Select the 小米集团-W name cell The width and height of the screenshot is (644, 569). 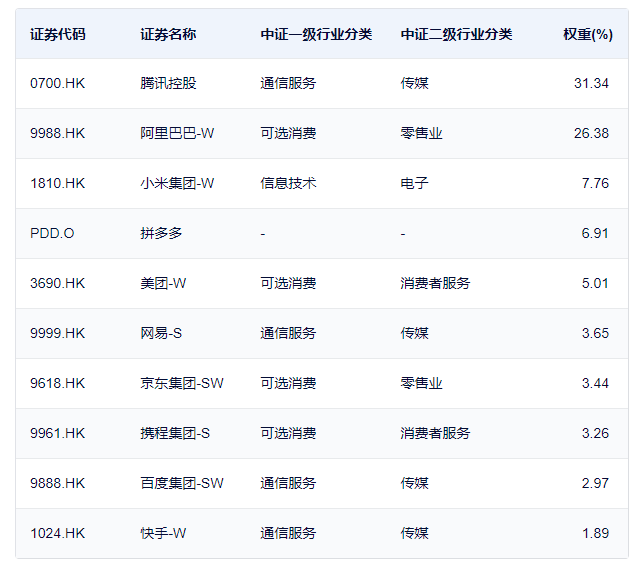[x=177, y=183]
